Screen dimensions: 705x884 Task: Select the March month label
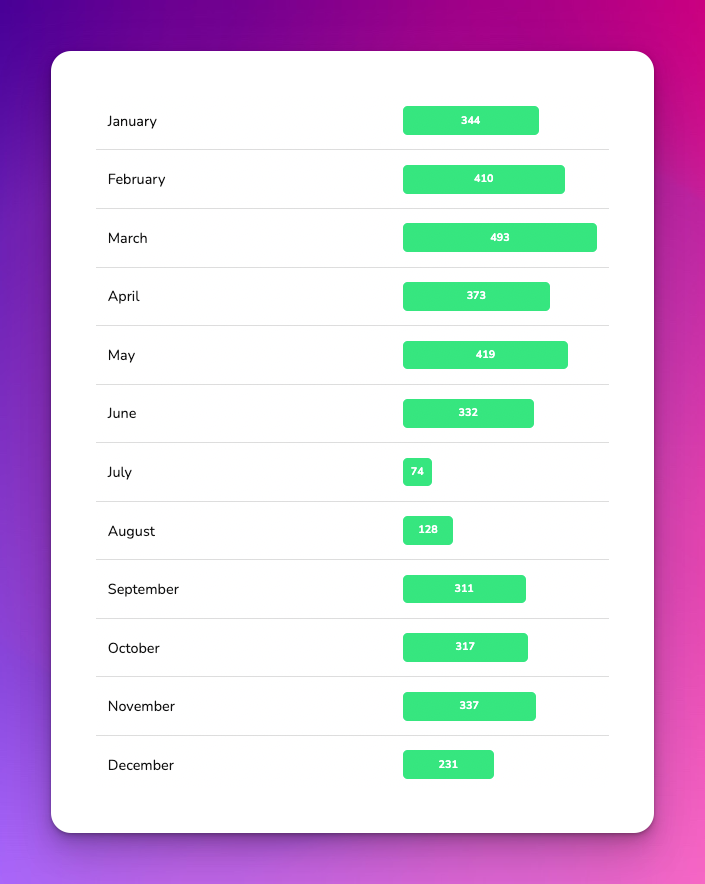(x=127, y=238)
